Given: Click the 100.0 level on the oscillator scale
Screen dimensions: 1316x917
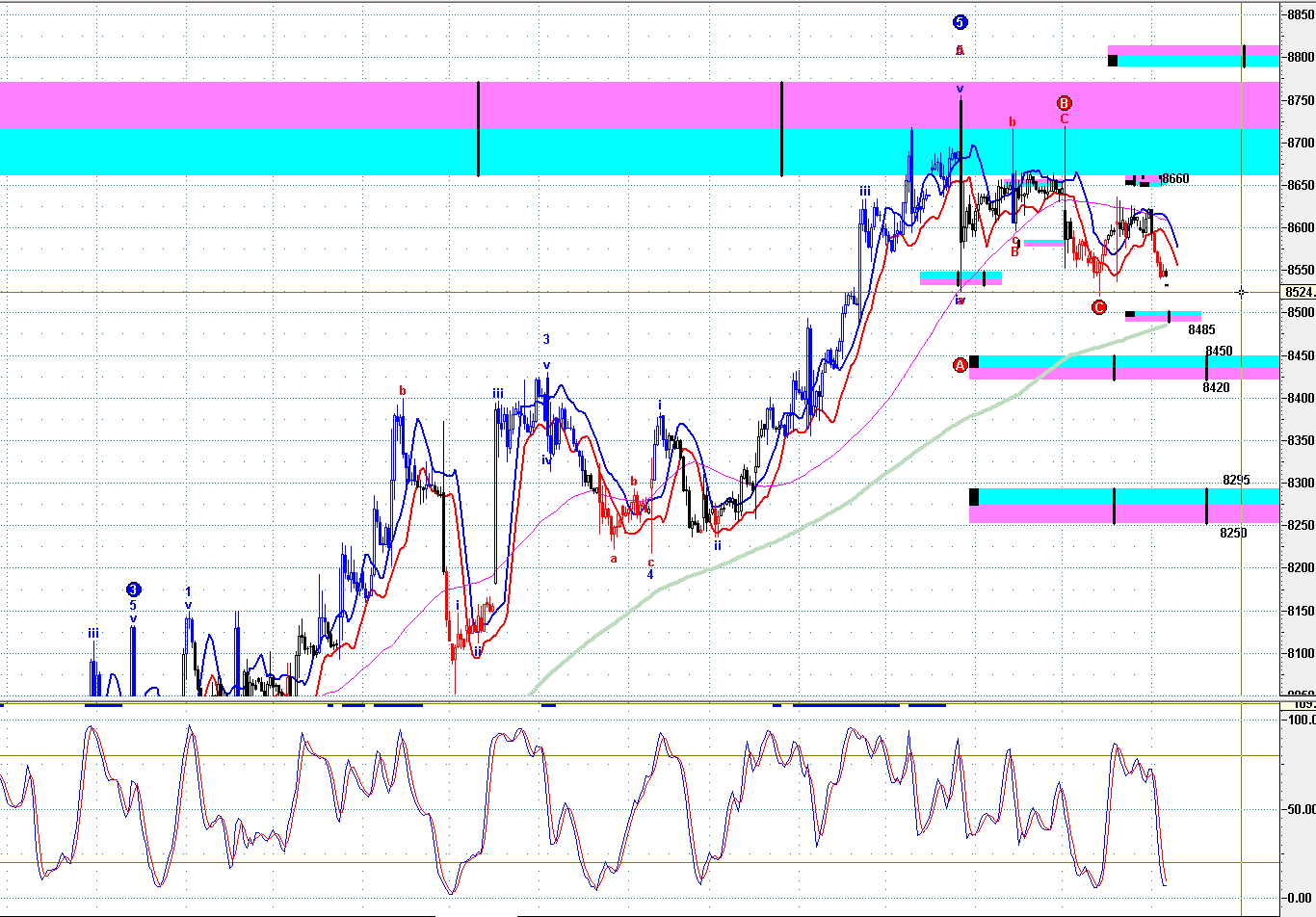Looking at the screenshot, I should click(1302, 720).
